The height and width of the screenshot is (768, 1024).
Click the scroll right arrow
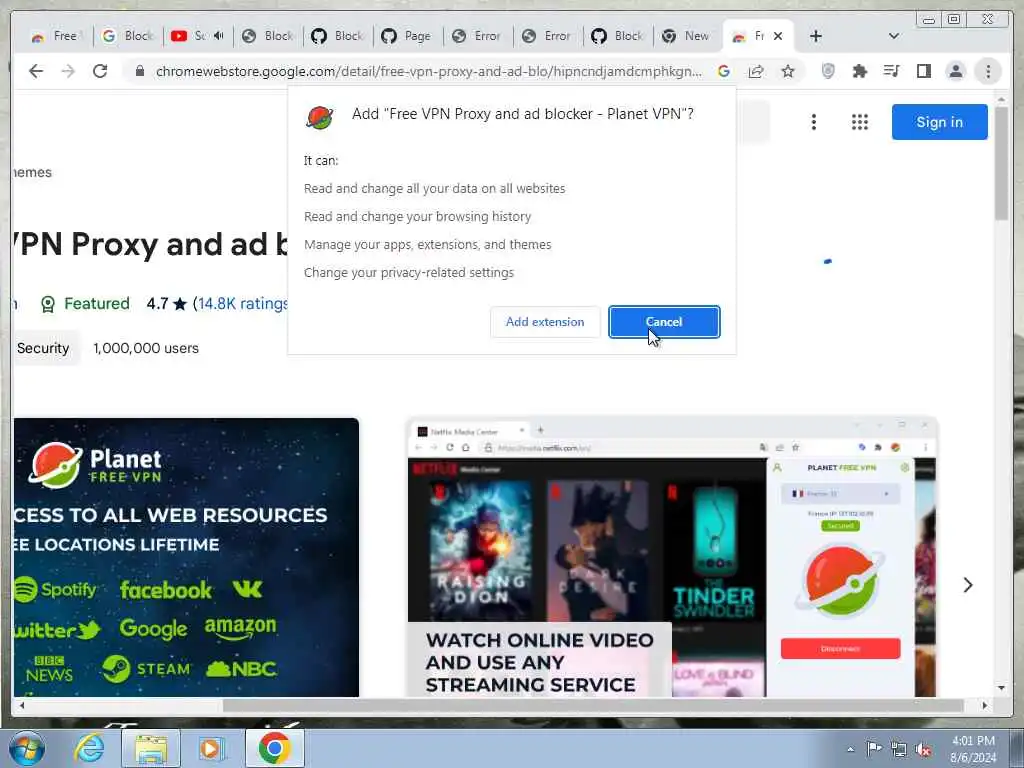pyautogui.click(x=985, y=705)
